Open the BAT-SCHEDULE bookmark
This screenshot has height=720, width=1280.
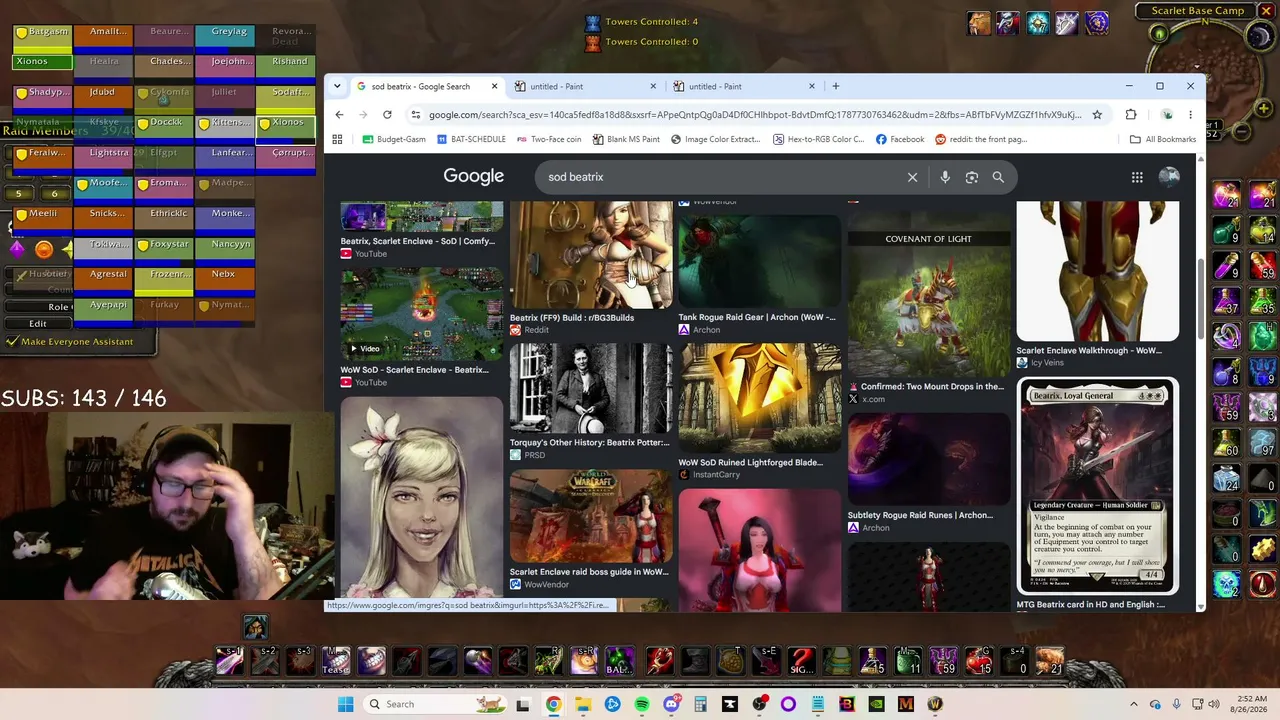pyautogui.click(x=471, y=139)
